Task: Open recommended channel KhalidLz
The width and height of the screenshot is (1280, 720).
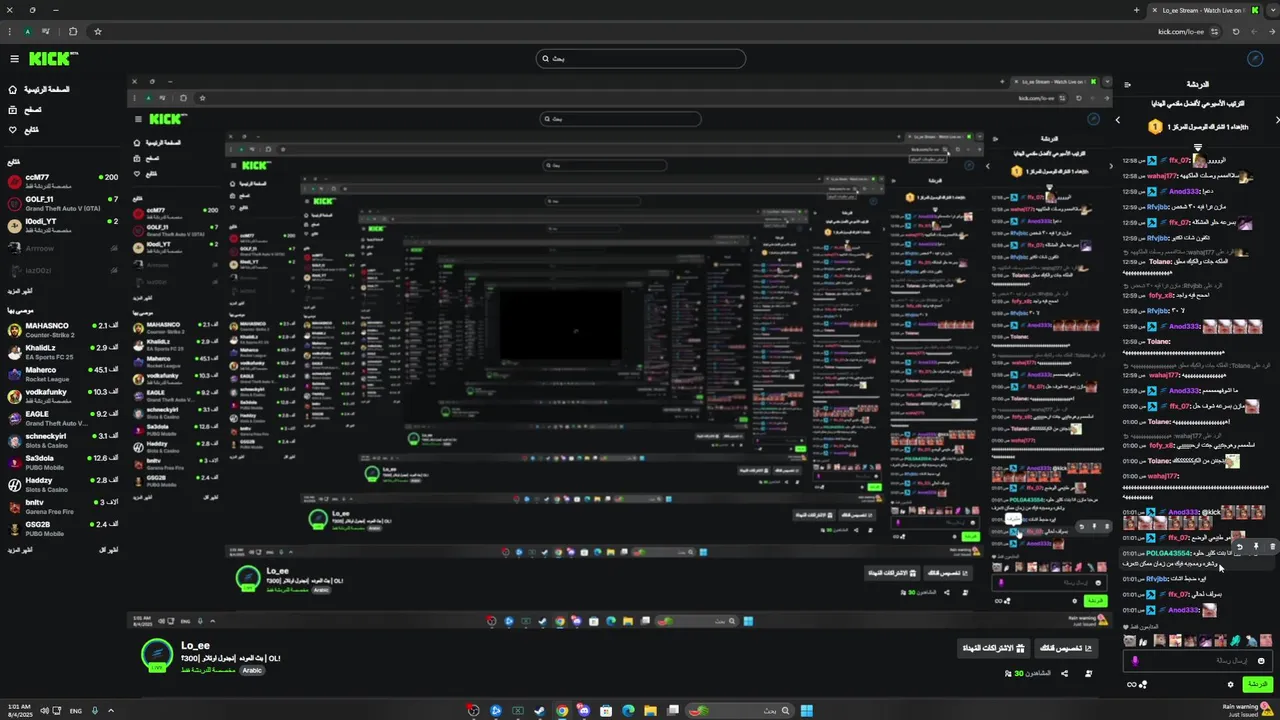Action: pyautogui.click(x=62, y=351)
